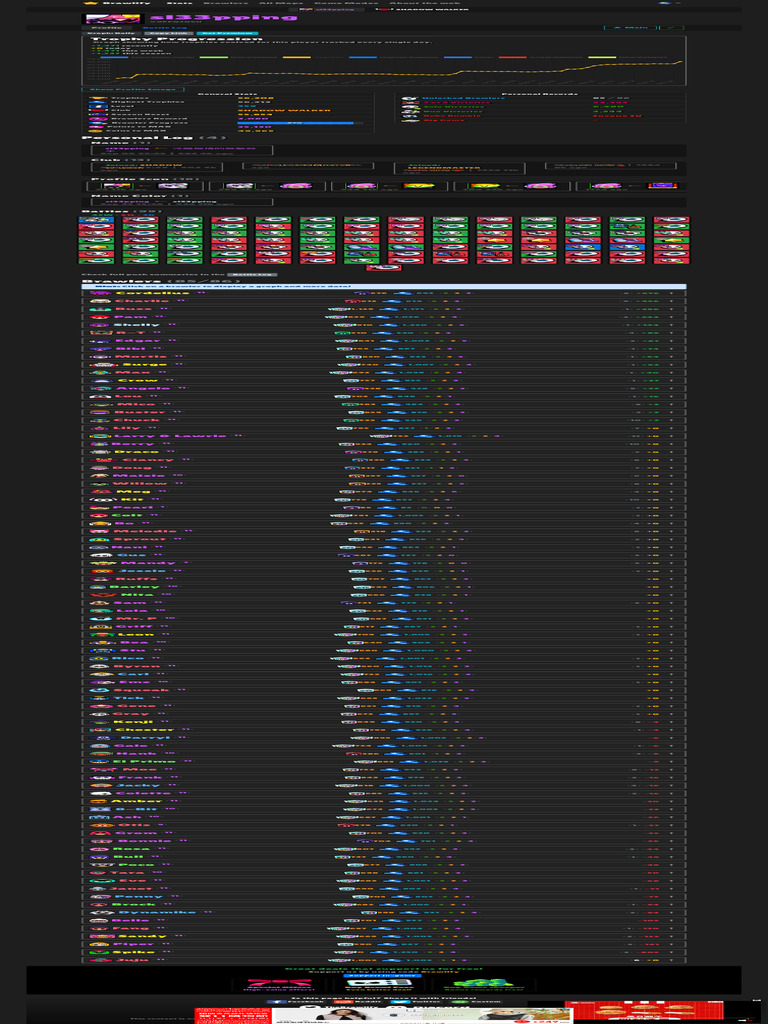Click the Support in-game button
The image size is (768, 1024).
point(384,975)
